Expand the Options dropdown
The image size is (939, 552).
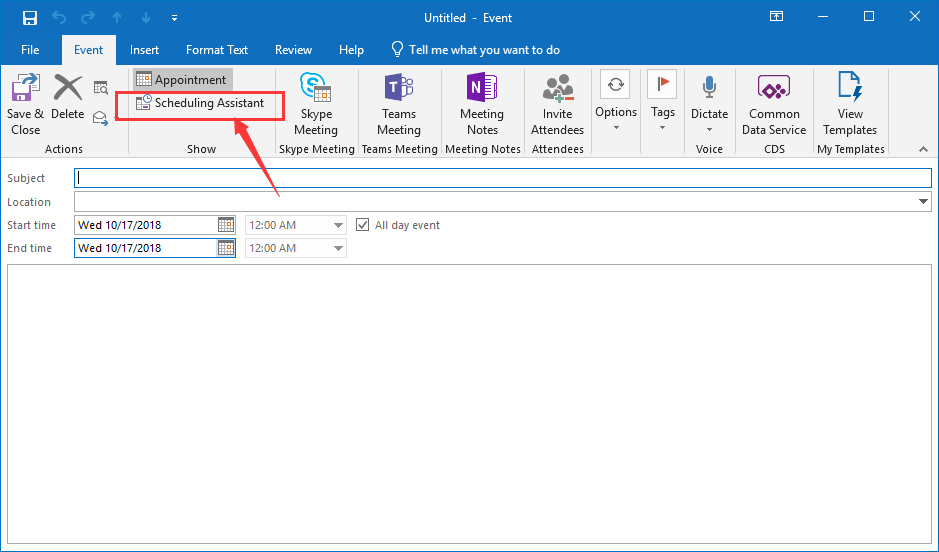point(616,112)
